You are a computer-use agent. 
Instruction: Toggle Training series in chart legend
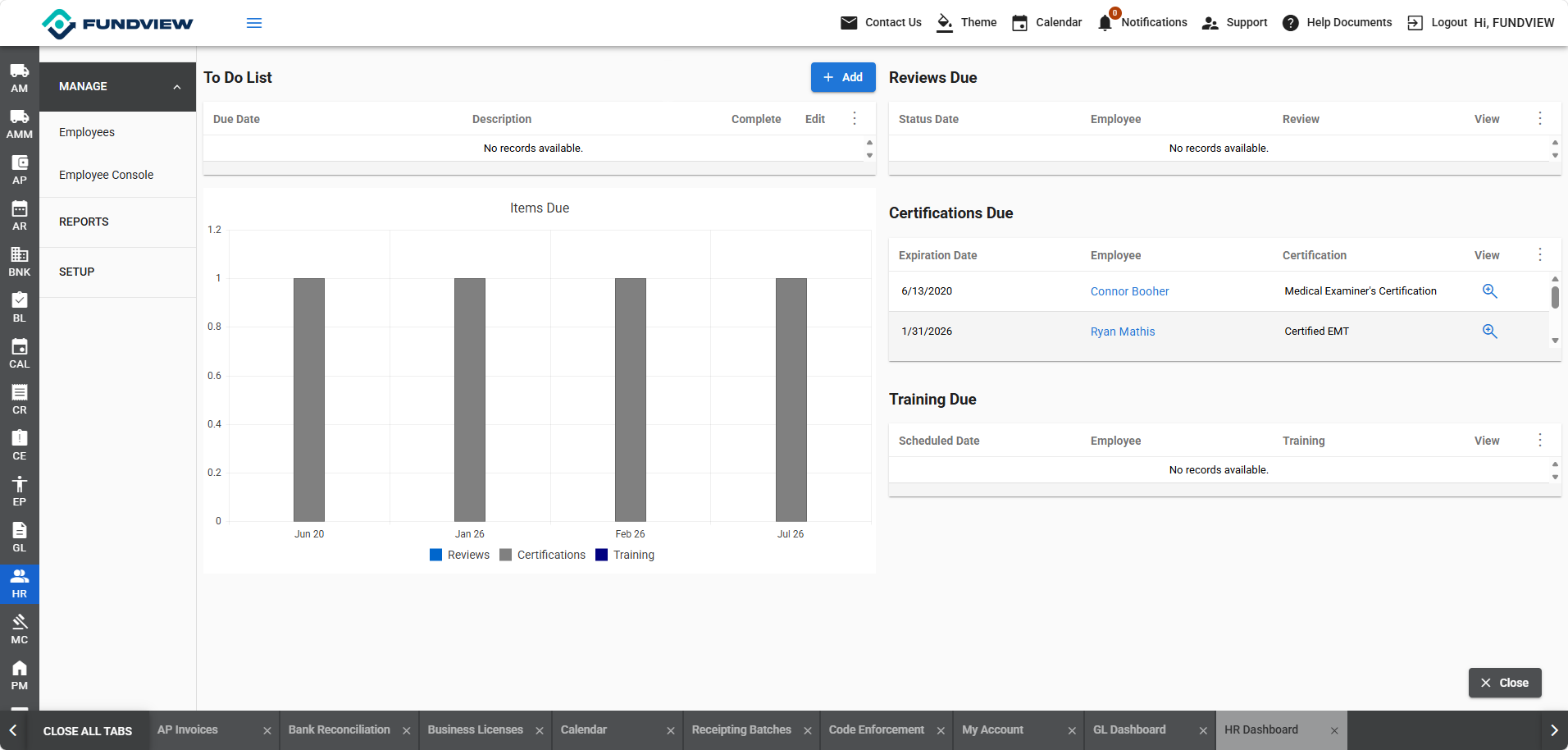[625, 555]
